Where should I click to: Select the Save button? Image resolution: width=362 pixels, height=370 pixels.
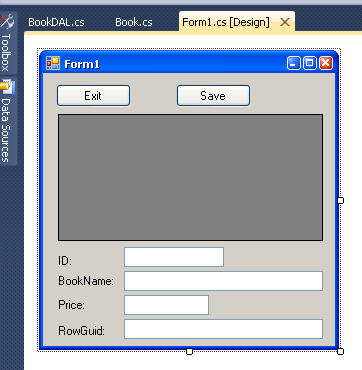[x=213, y=96]
